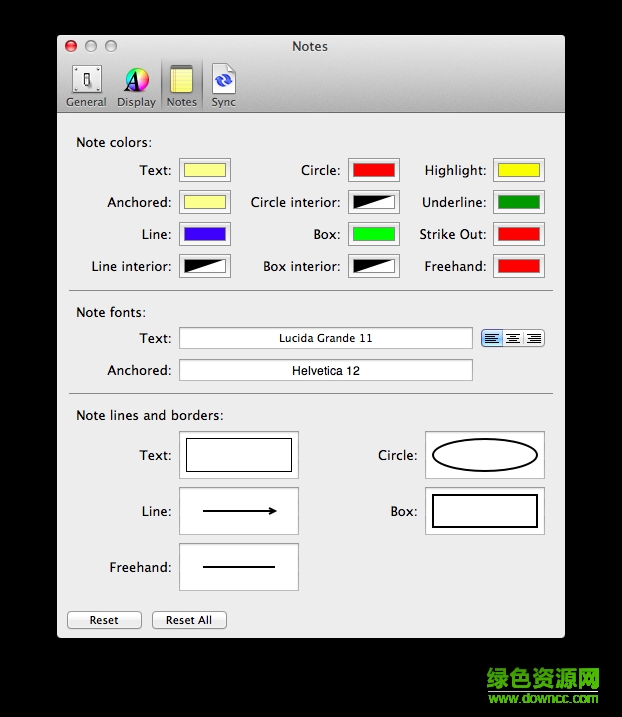
Task: Change the Line note color swatch
Action: (205, 234)
